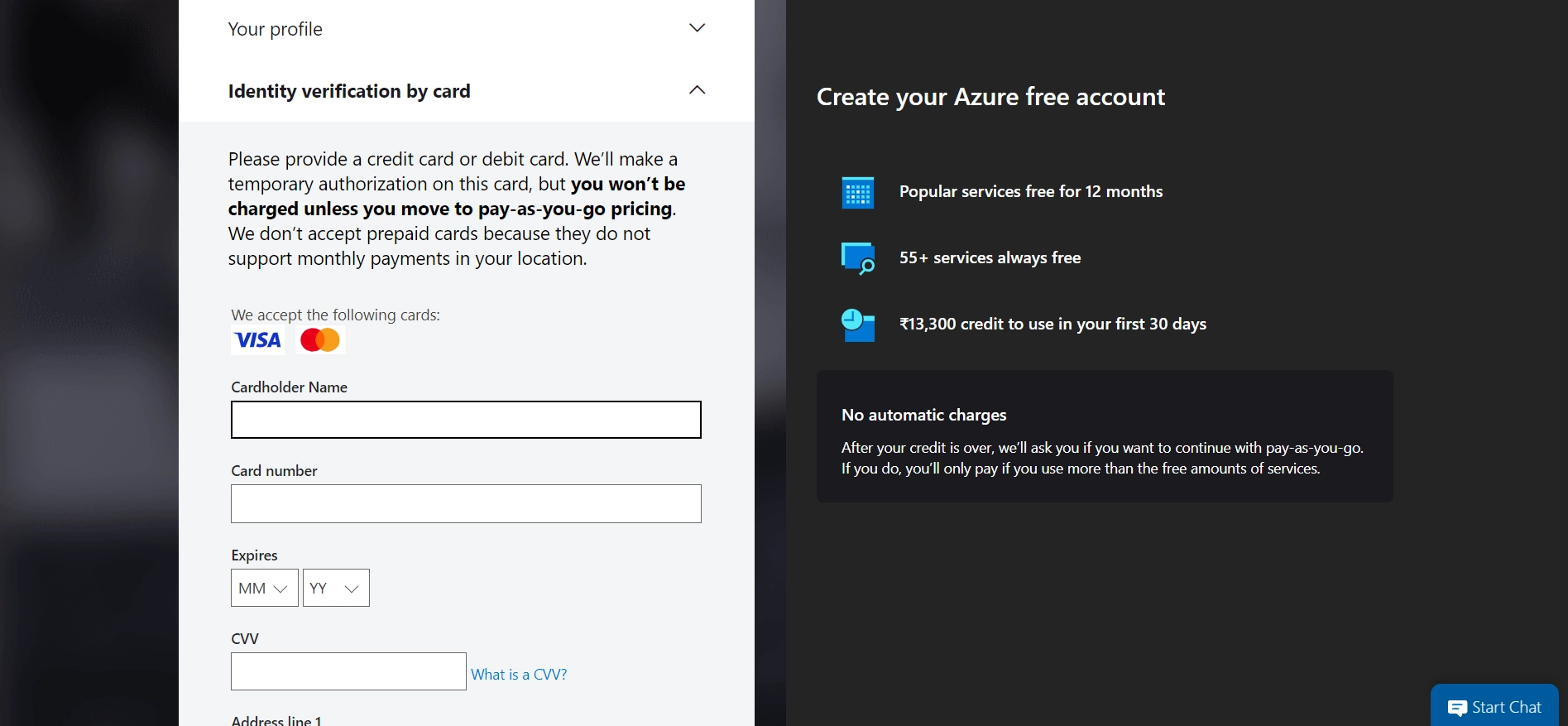Click the Address line 1 label
The height and width of the screenshot is (726, 1568).
(276, 720)
